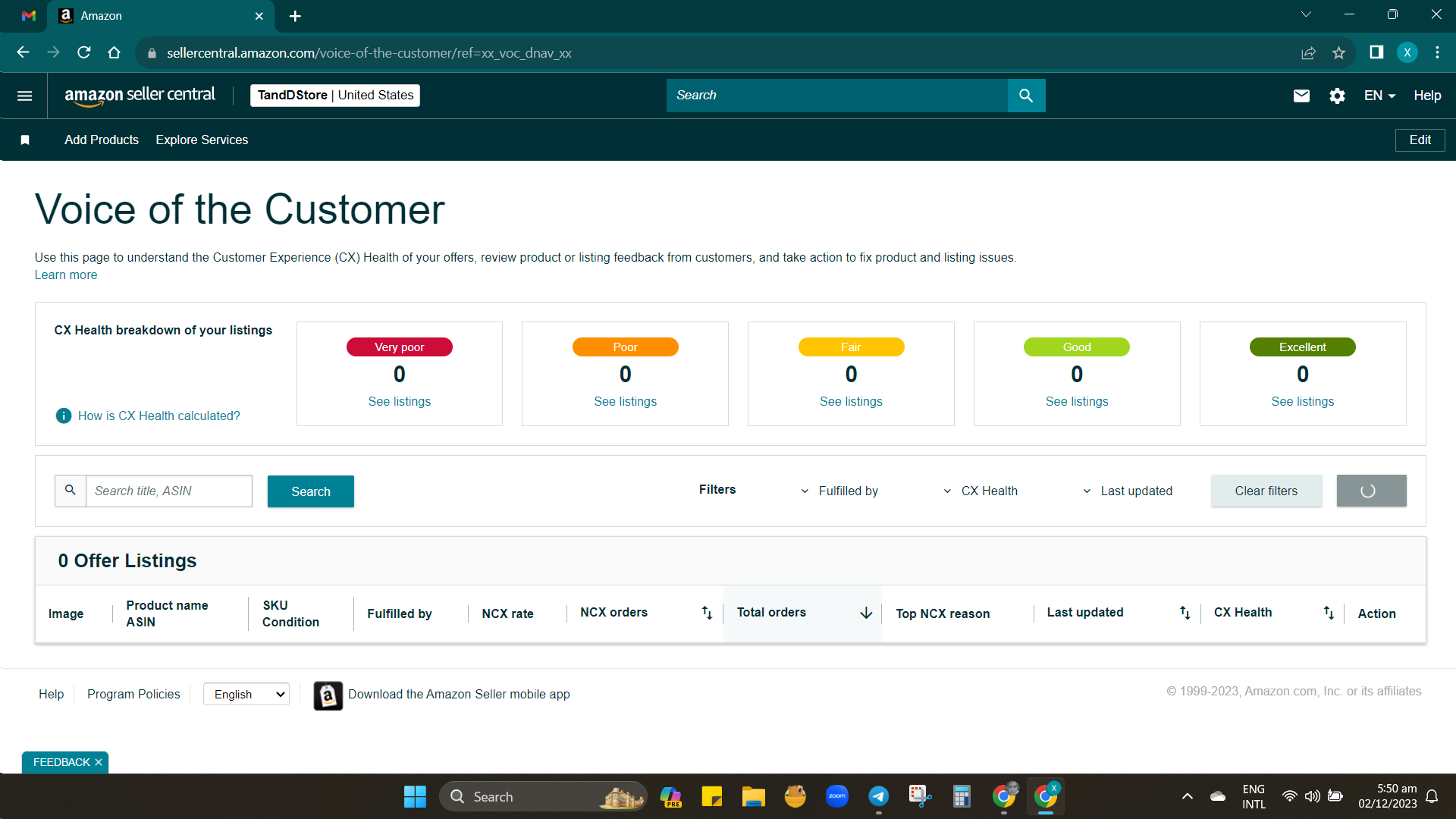The width and height of the screenshot is (1456, 819).
Task: Bookmark this page with the star icon
Action: click(x=1338, y=52)
